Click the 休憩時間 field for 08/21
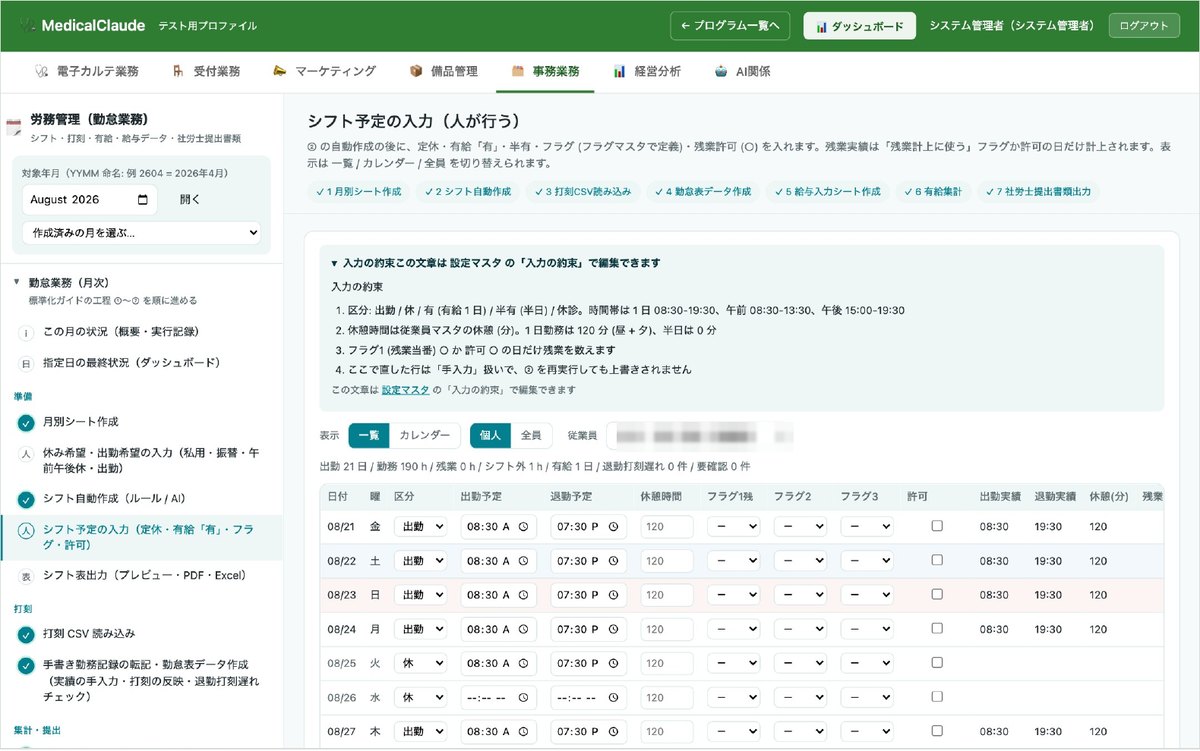The width and height of the screenshot is (1200, 751). click(x=667, y=527)
